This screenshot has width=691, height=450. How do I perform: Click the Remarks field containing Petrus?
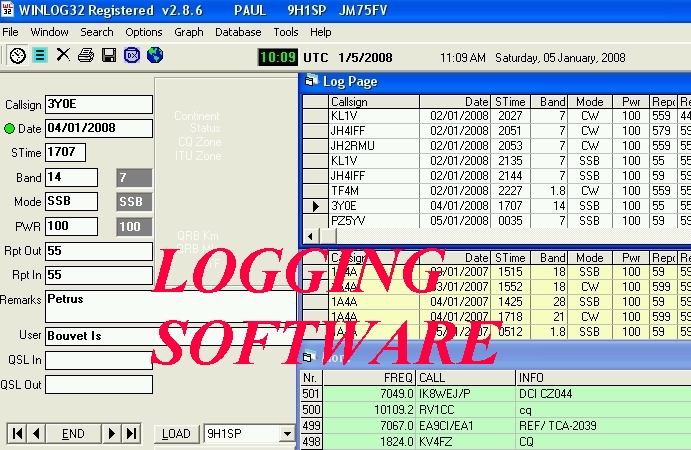click(171, 306)
